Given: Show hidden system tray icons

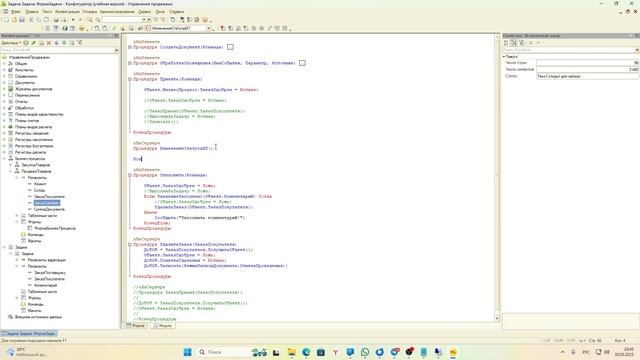Looking at the screenshot, I should click(563, 352).
